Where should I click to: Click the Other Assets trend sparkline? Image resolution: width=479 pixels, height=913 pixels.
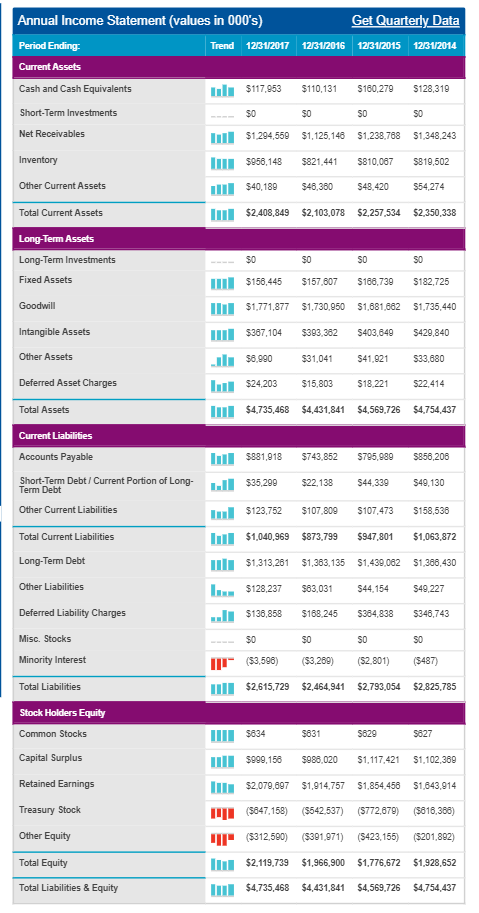point(222,360)
